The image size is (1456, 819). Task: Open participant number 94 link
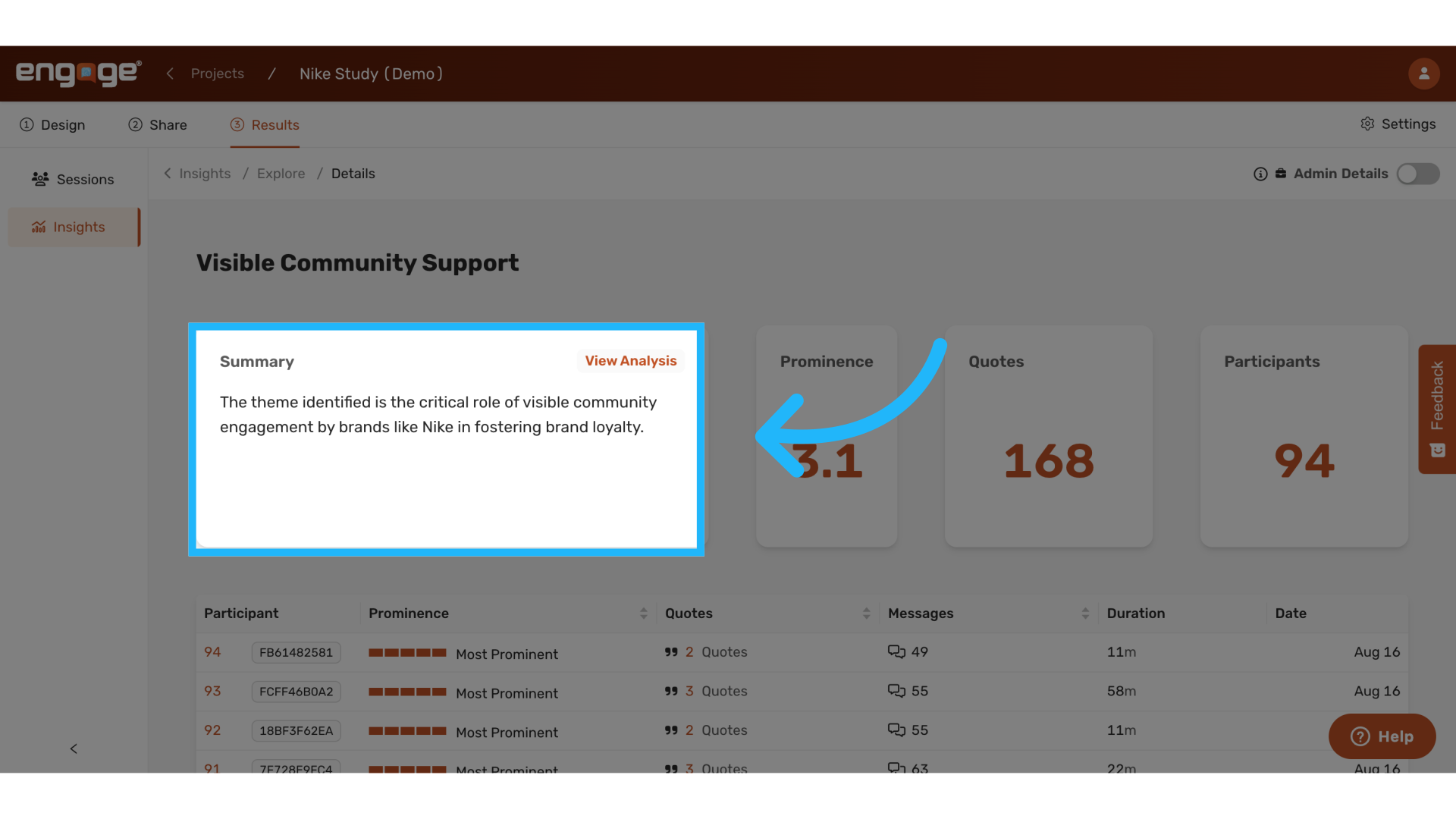212,652
